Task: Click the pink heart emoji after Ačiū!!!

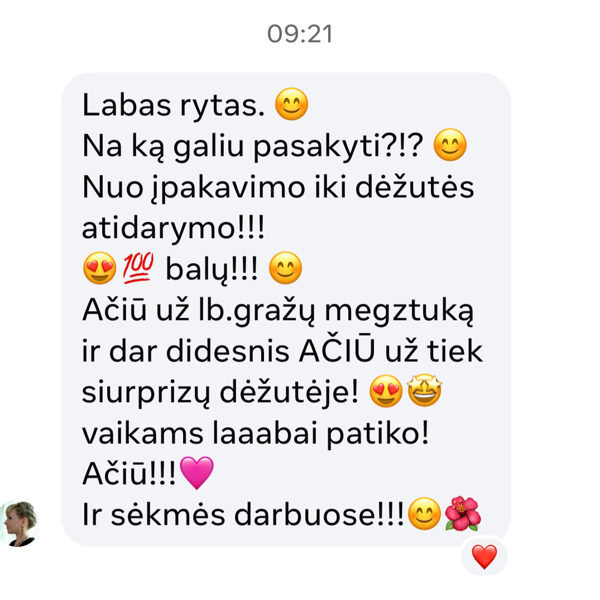Action: (197, 473)
